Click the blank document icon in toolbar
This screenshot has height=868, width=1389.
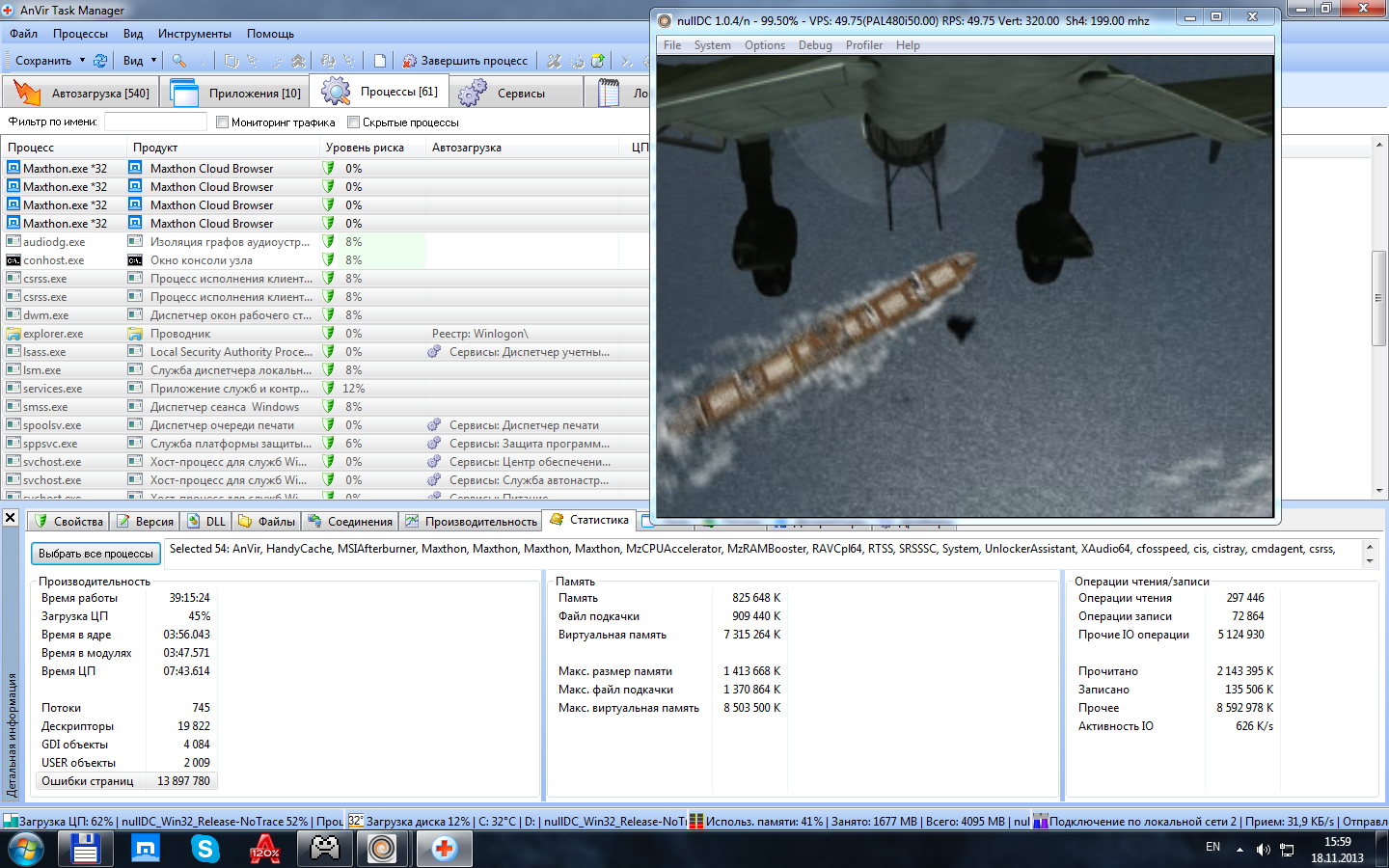coord(380,61)
